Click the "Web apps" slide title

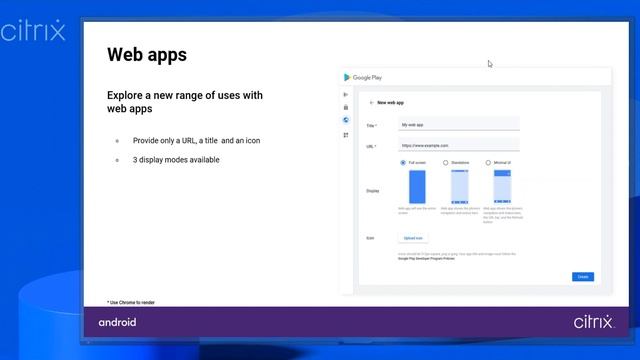(x=147, y=55)
